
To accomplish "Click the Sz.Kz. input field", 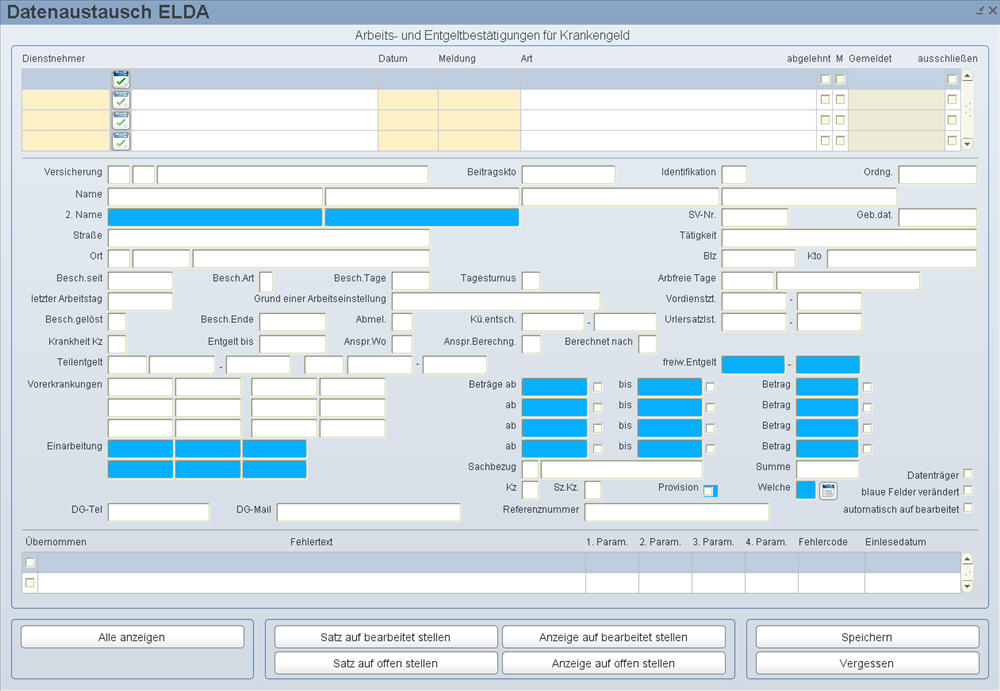I will point(592,489).
